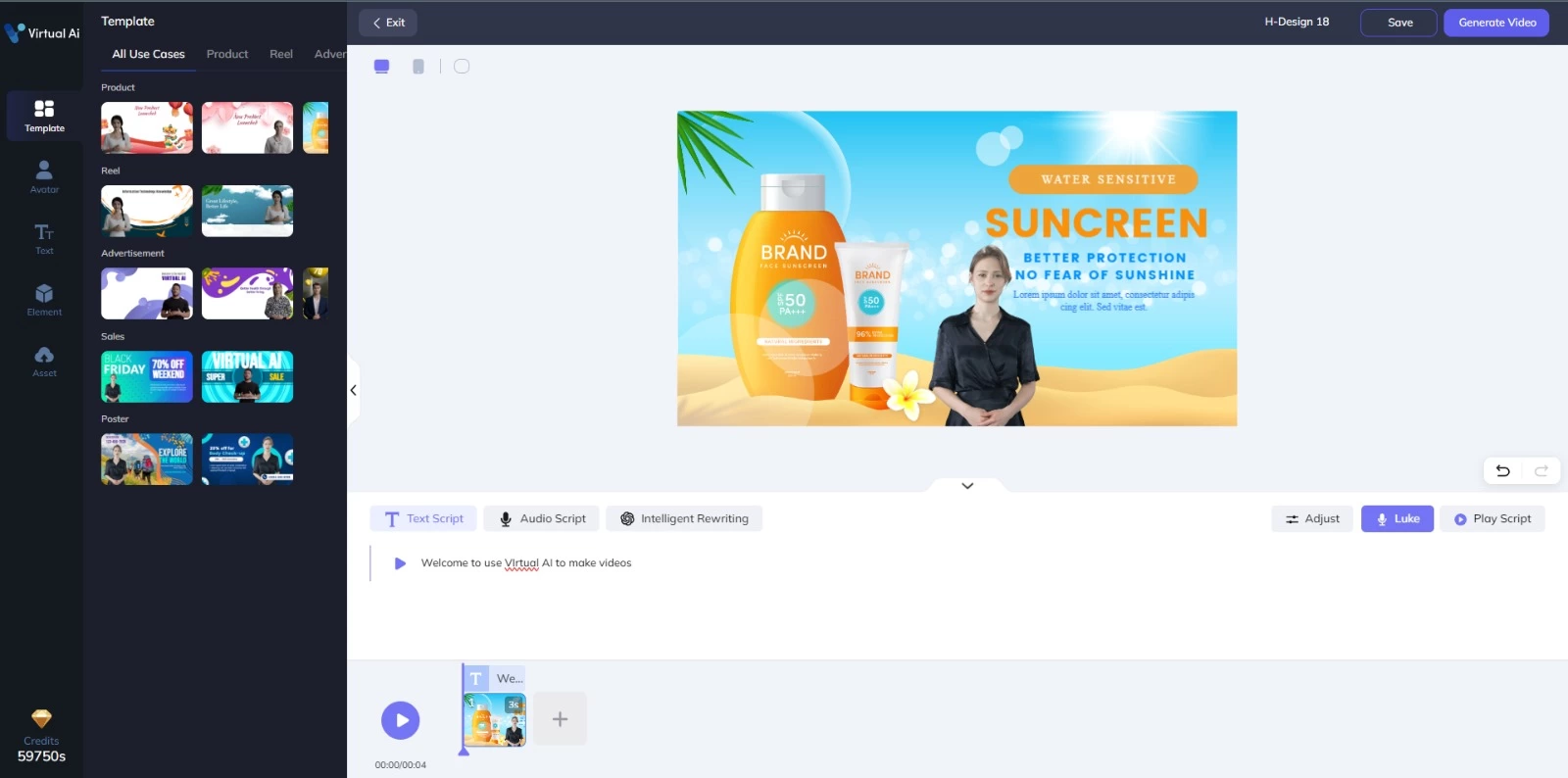Click the Credits diamond icon
This screenshot has height=778, width=1568.
(41, 718)
